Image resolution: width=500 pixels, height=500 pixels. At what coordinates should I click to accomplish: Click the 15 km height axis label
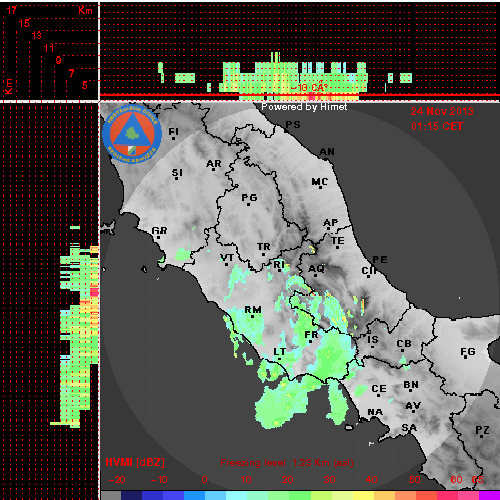tap(24, 23)
